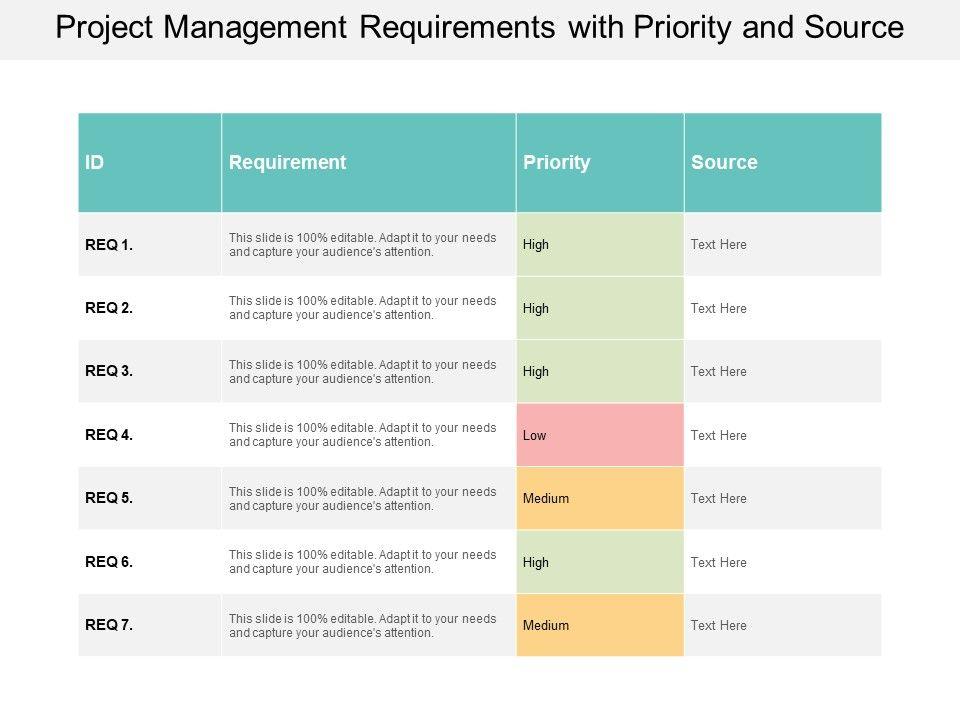
Task: Select the Source text in REQ 7 row
Action: tap(719, 625)
